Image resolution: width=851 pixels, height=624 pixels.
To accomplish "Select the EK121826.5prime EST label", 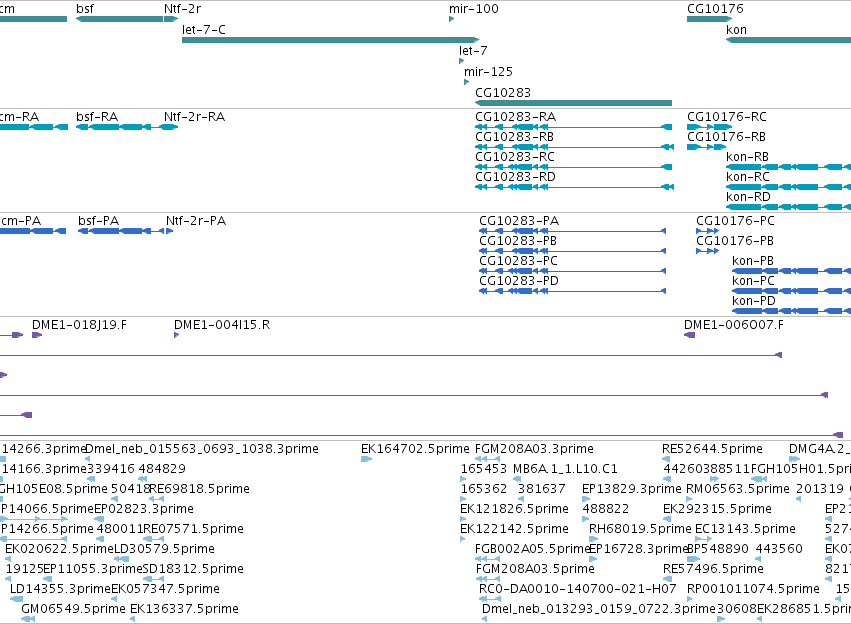I will point(515,509).
